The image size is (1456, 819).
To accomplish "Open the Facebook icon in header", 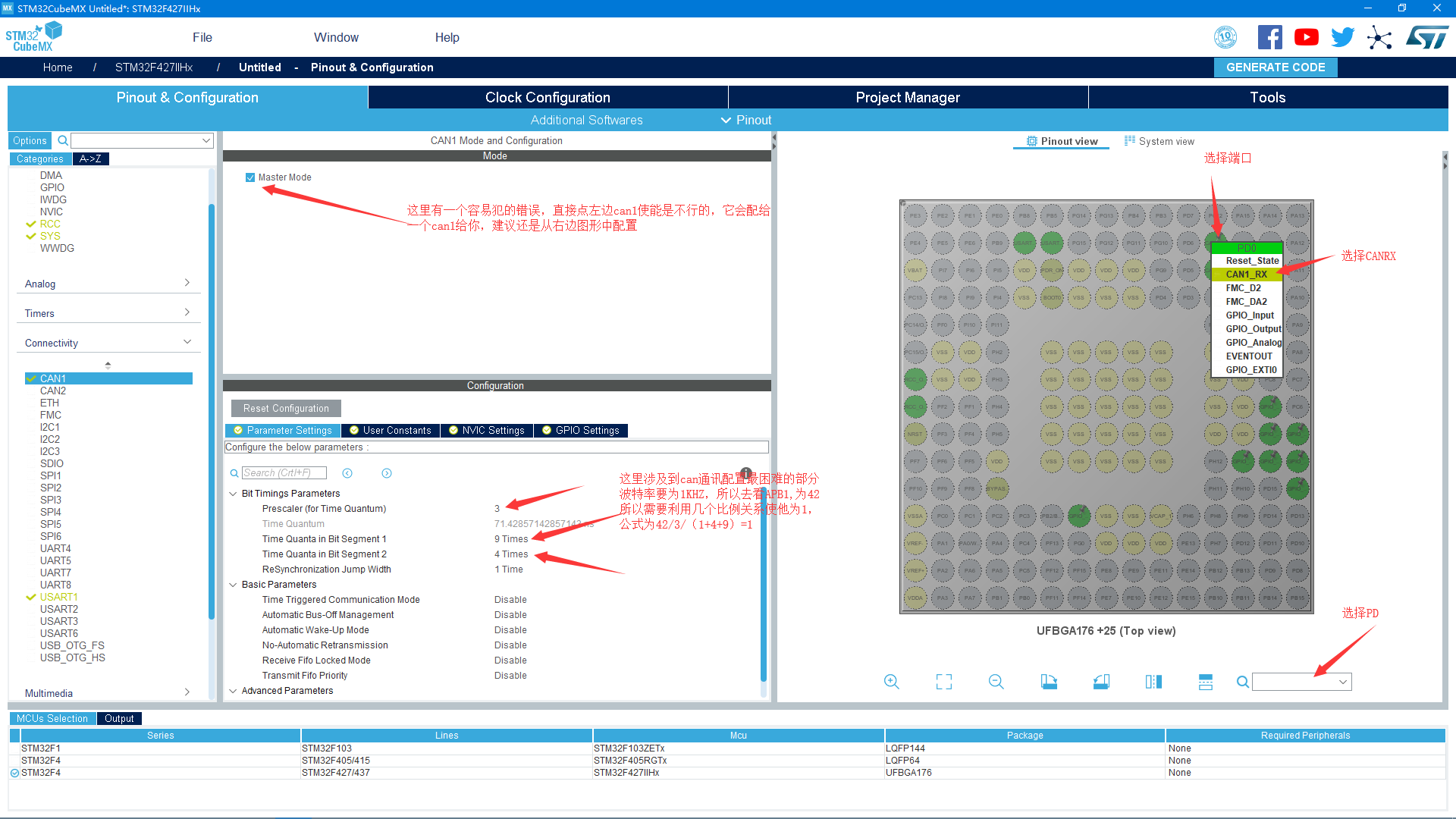I will pos(1269,37).
